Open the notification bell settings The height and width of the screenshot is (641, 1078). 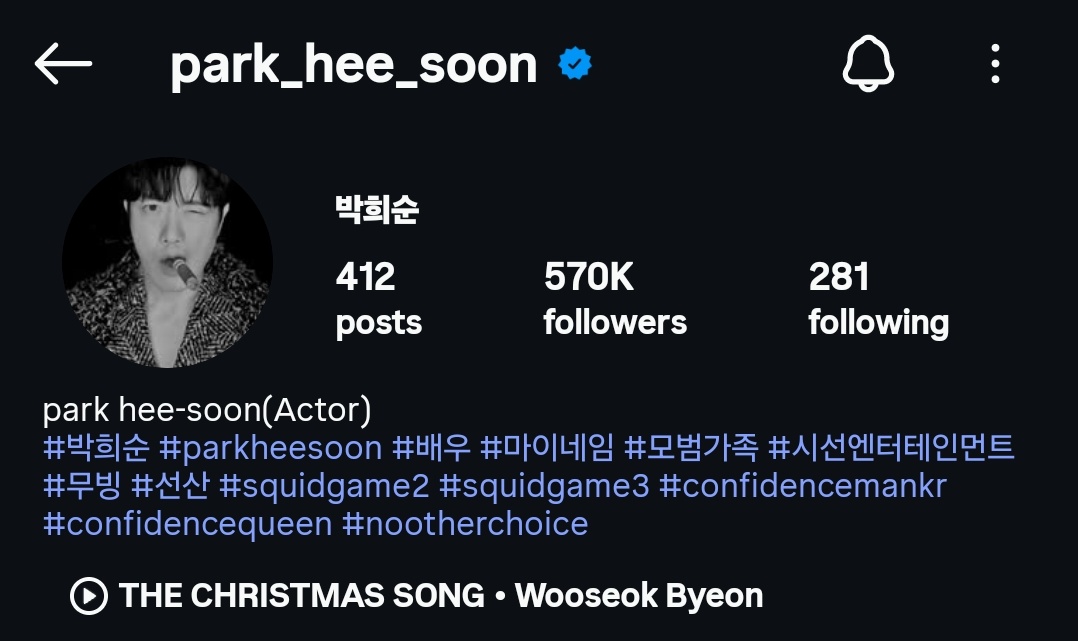click(x=868, y=63)
